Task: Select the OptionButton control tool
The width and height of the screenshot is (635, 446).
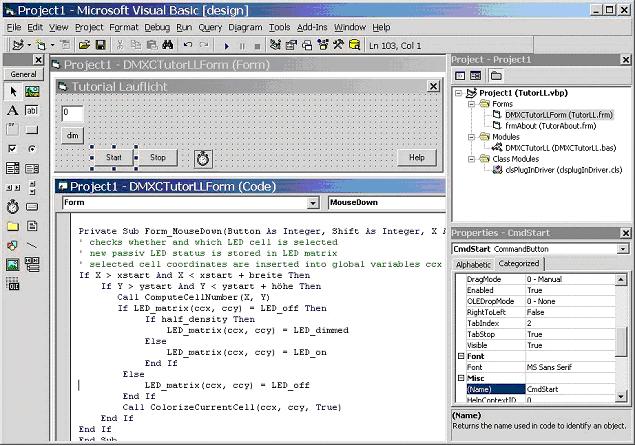Action: click(31, 148)
